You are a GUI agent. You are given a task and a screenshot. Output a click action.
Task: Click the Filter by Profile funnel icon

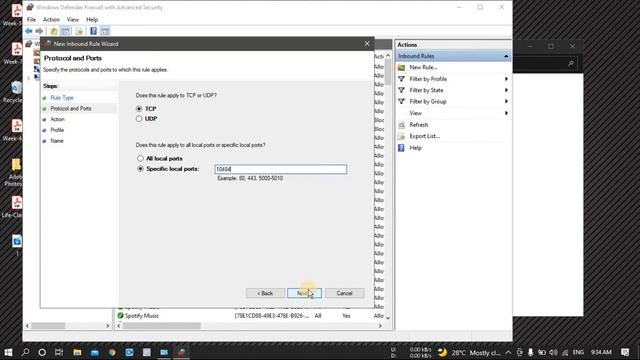[x=402, y=79]
